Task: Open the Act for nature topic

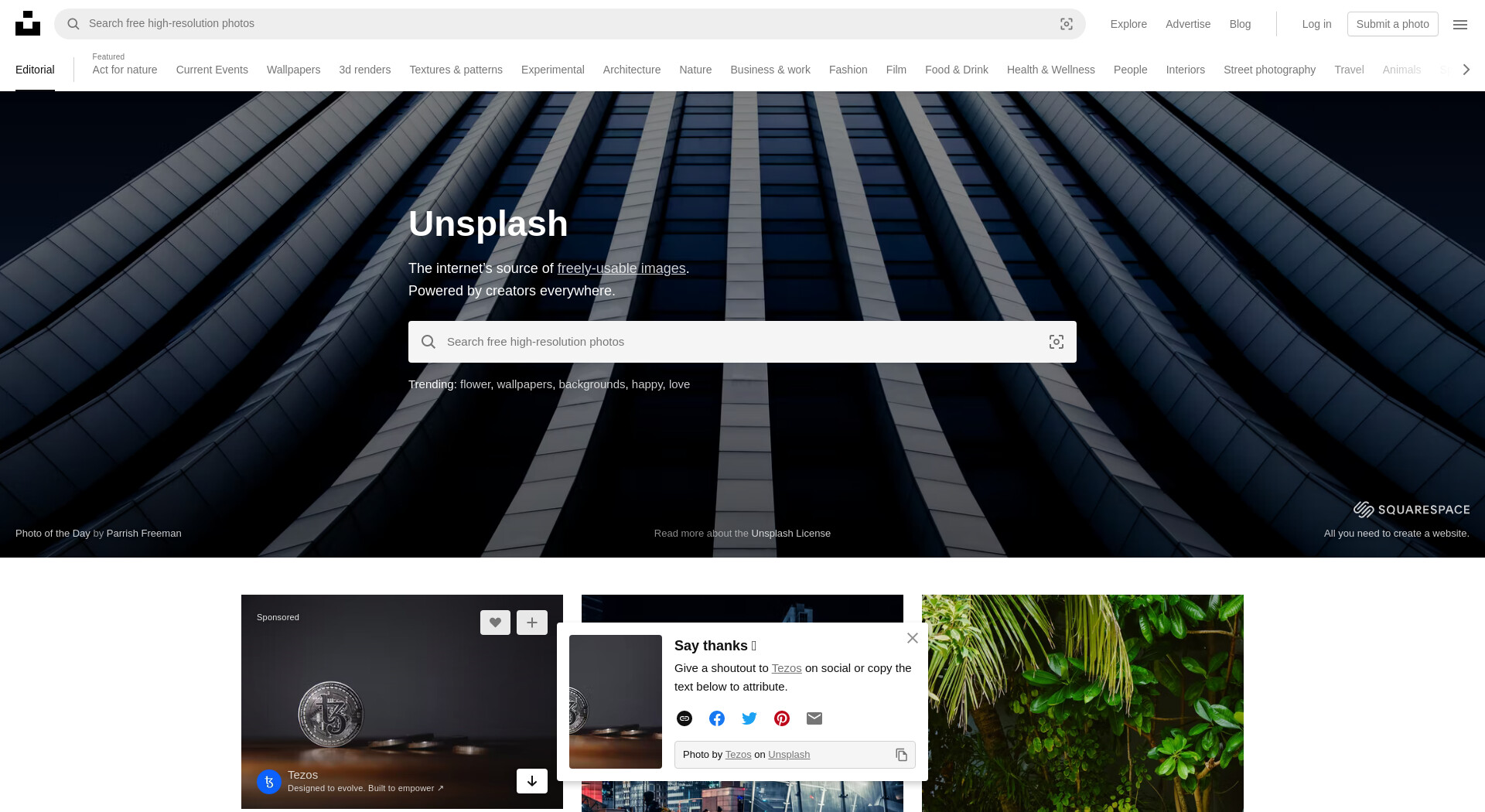Action: (x=125, y=70)
